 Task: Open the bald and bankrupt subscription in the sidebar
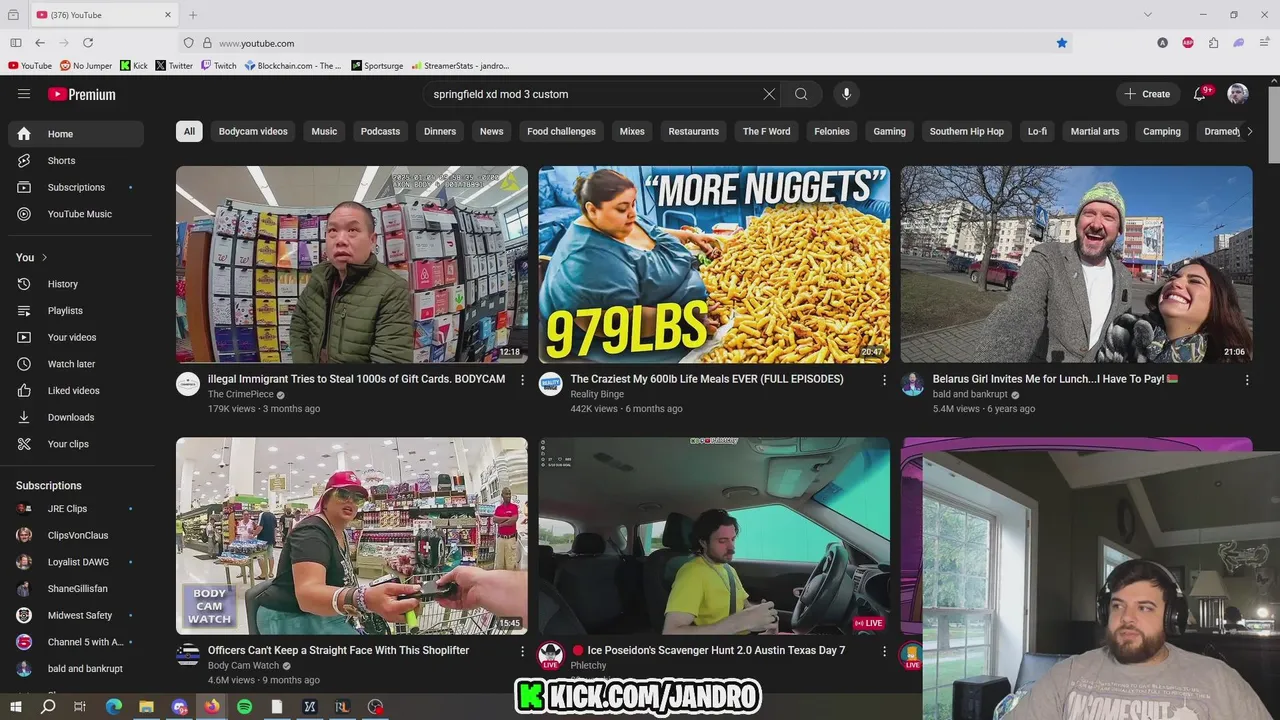tap(76, 669)
